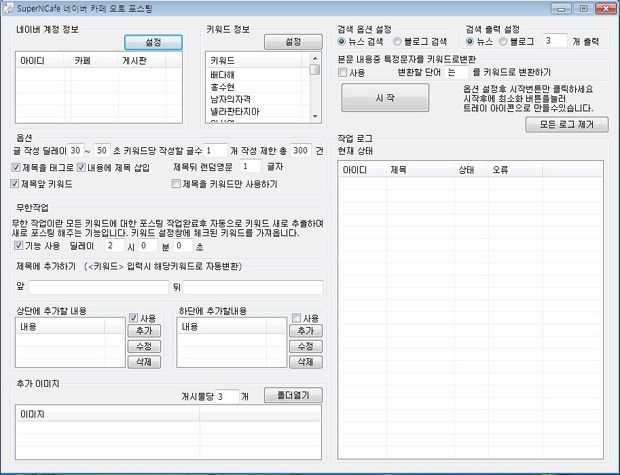
Task: Click 게시판 column header
Action: click(x=142, y=61)
